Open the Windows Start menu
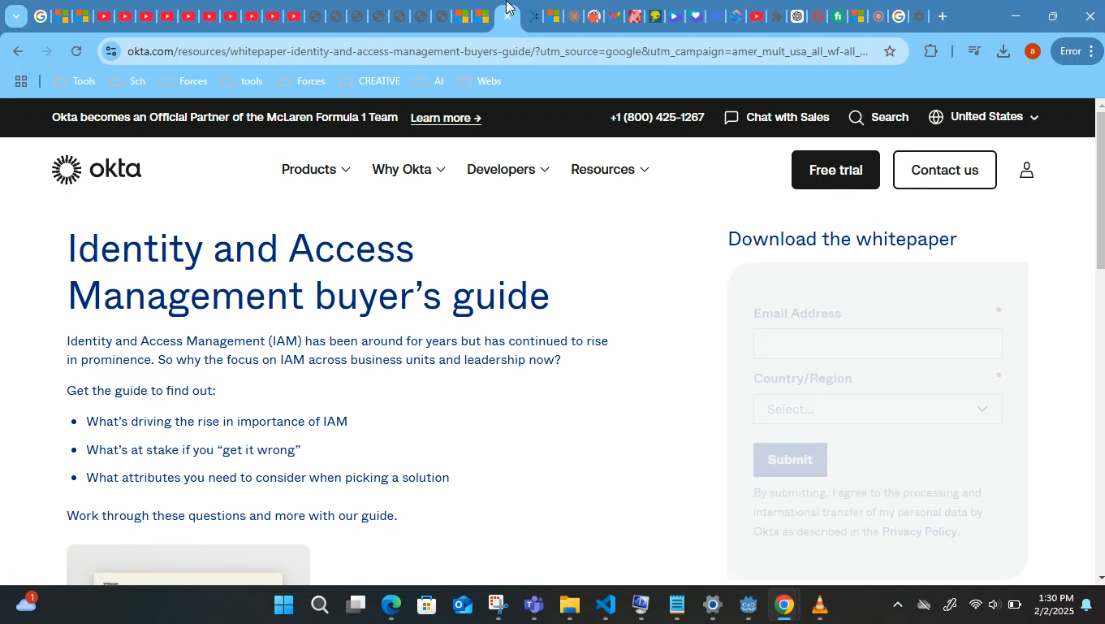The image size is (1105, 624). click(x=284, y=605)
